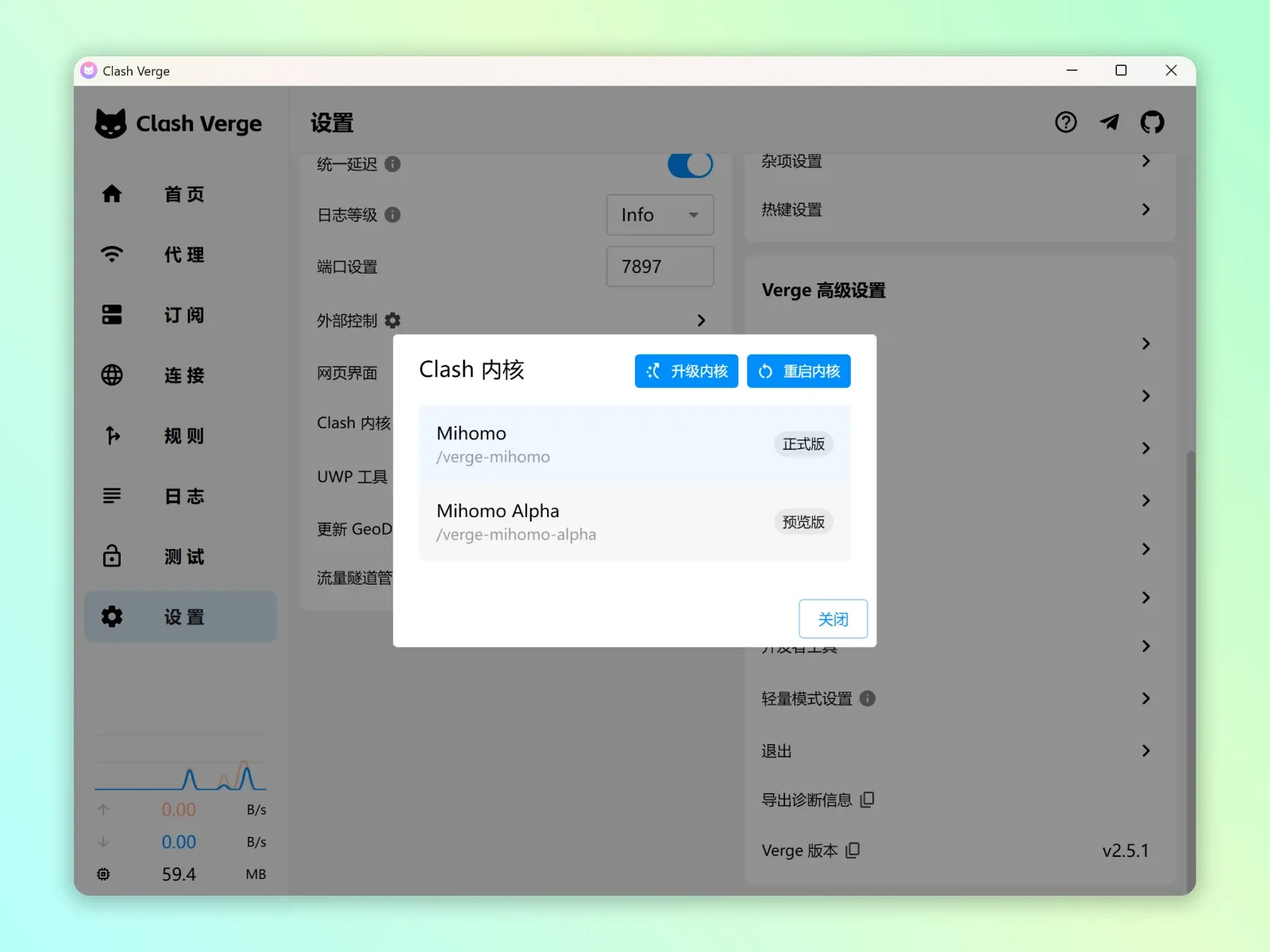Viewport: 1270px width, 952px height.
Task: Open 连接 via the globe icon
Action: click(x=112, y=375)
